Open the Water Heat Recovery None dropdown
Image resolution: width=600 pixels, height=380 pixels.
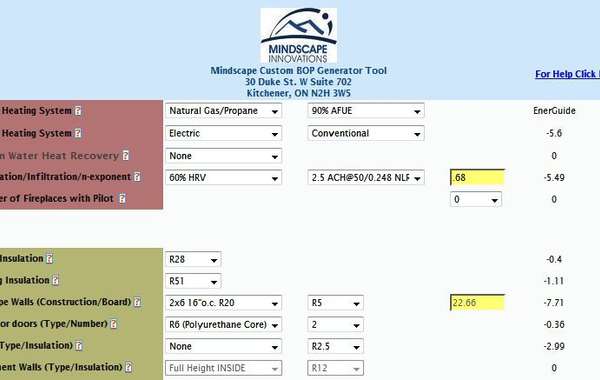223,156
